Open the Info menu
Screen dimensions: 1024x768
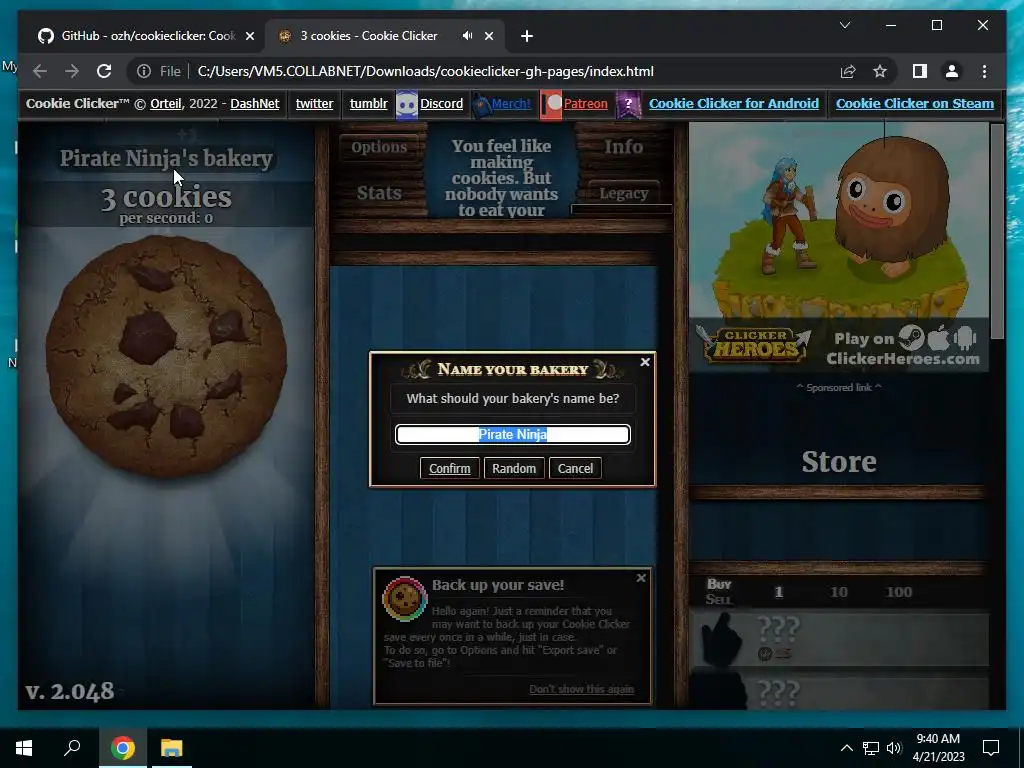(x=623, y=147)
